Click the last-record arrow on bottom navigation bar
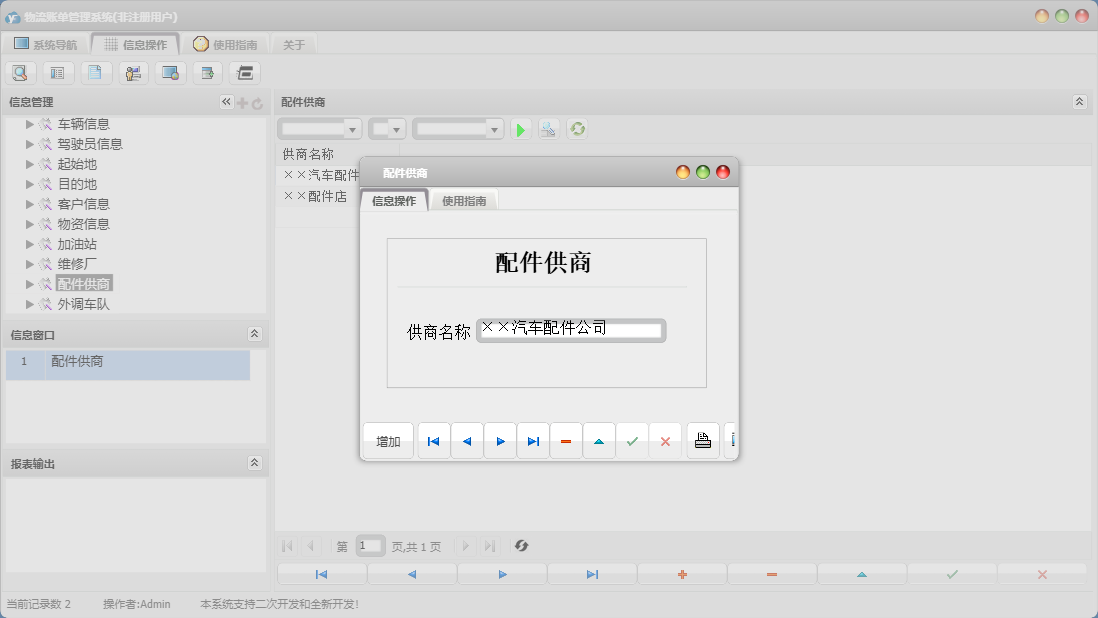This screenshot has width=1098, height=618. 592,573
